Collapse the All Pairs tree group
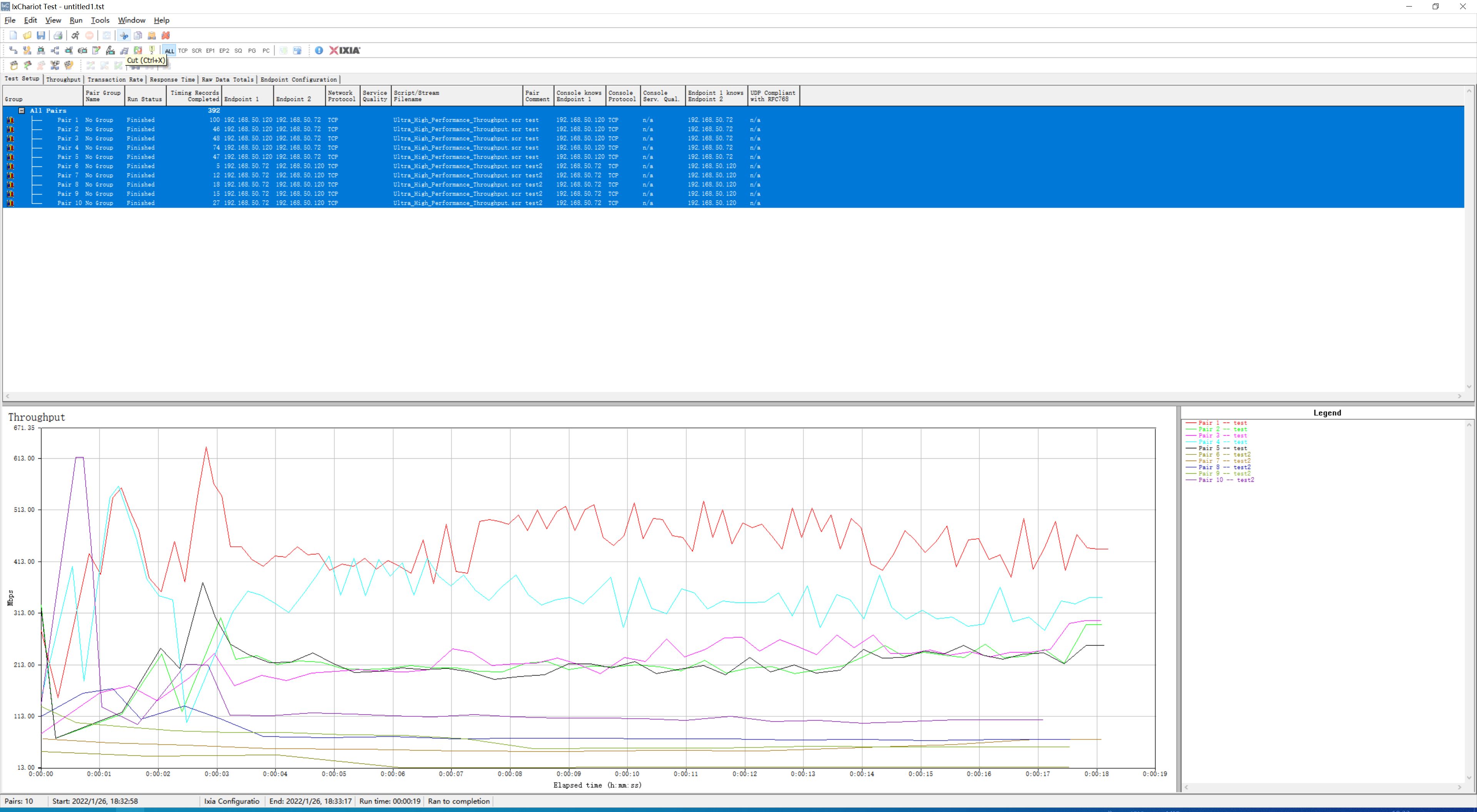 [x=22, y=111]
